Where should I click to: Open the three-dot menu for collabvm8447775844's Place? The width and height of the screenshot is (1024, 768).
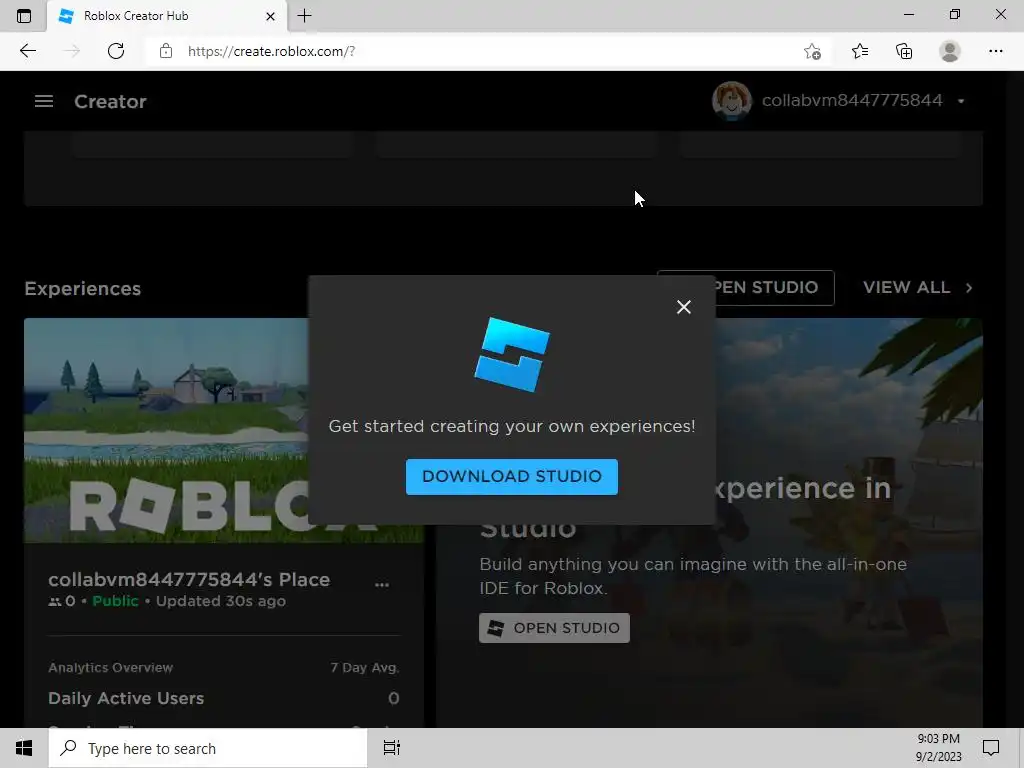coord(382,584)
